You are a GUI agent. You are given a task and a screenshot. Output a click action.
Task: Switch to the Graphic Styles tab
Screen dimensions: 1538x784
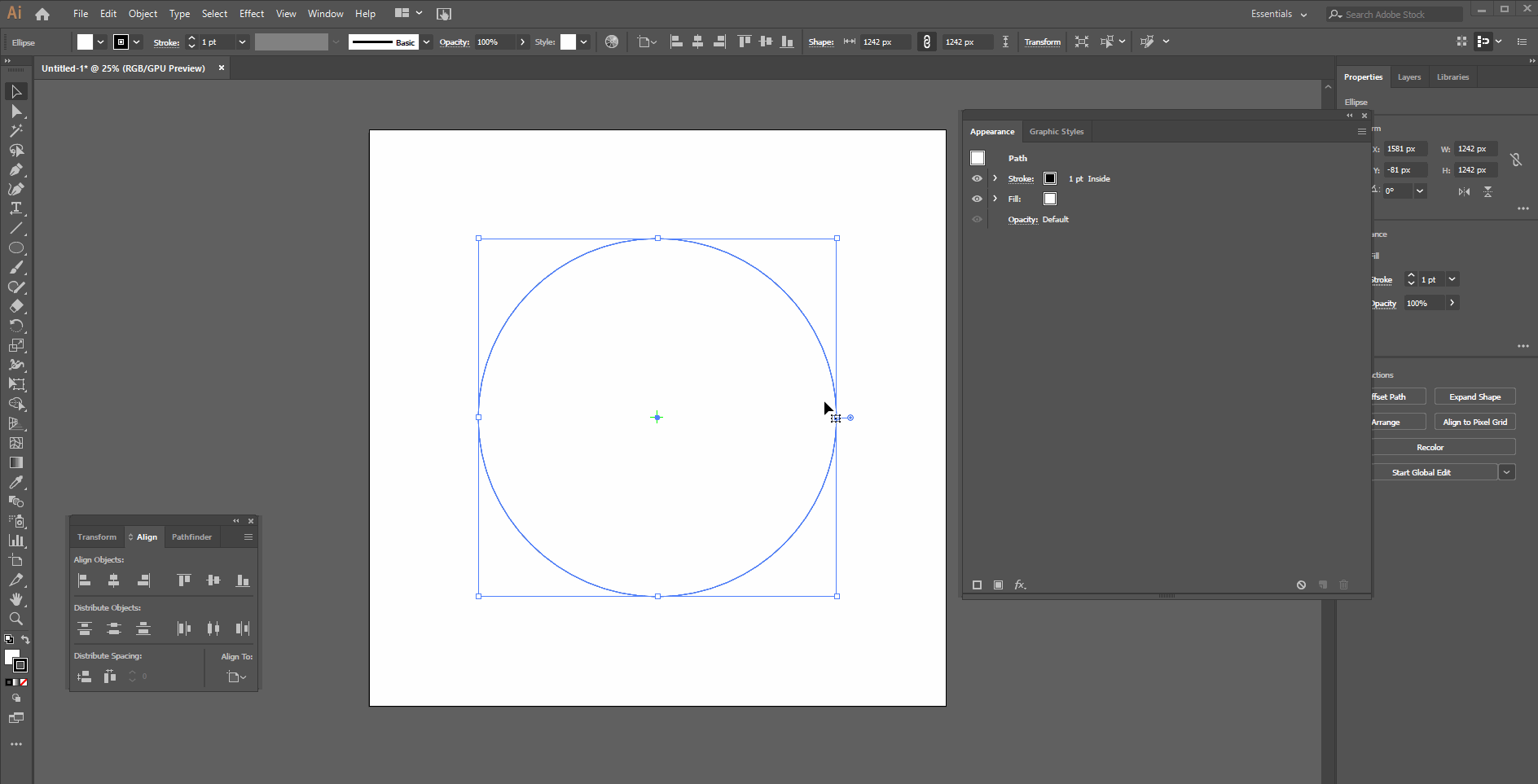tap(1057, 131)
